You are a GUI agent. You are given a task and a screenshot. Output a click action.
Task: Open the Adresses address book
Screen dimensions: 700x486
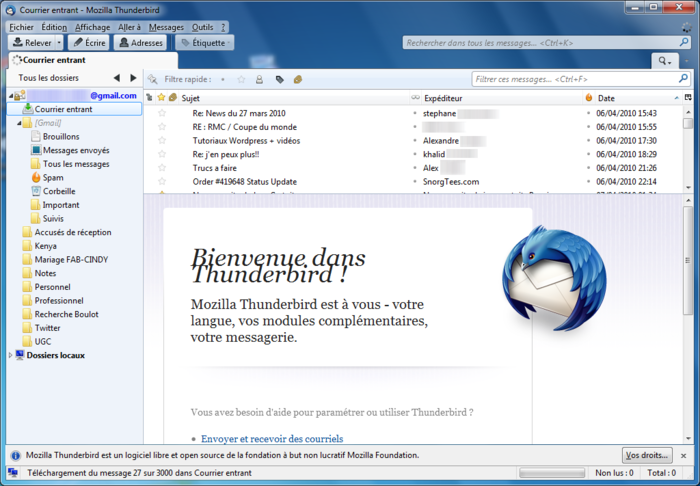[x=140, y=43]
